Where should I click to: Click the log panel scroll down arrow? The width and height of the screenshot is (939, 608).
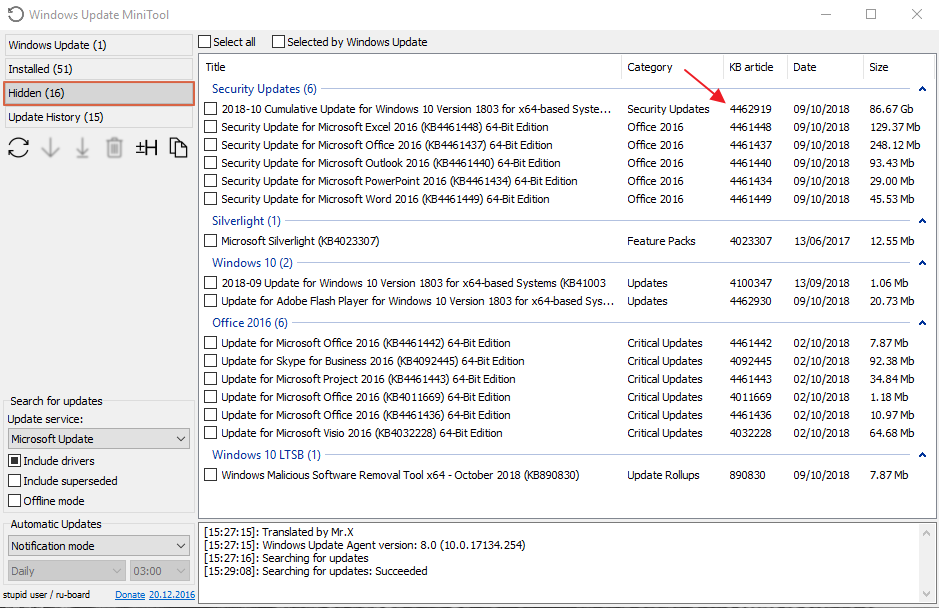point(926,594)
